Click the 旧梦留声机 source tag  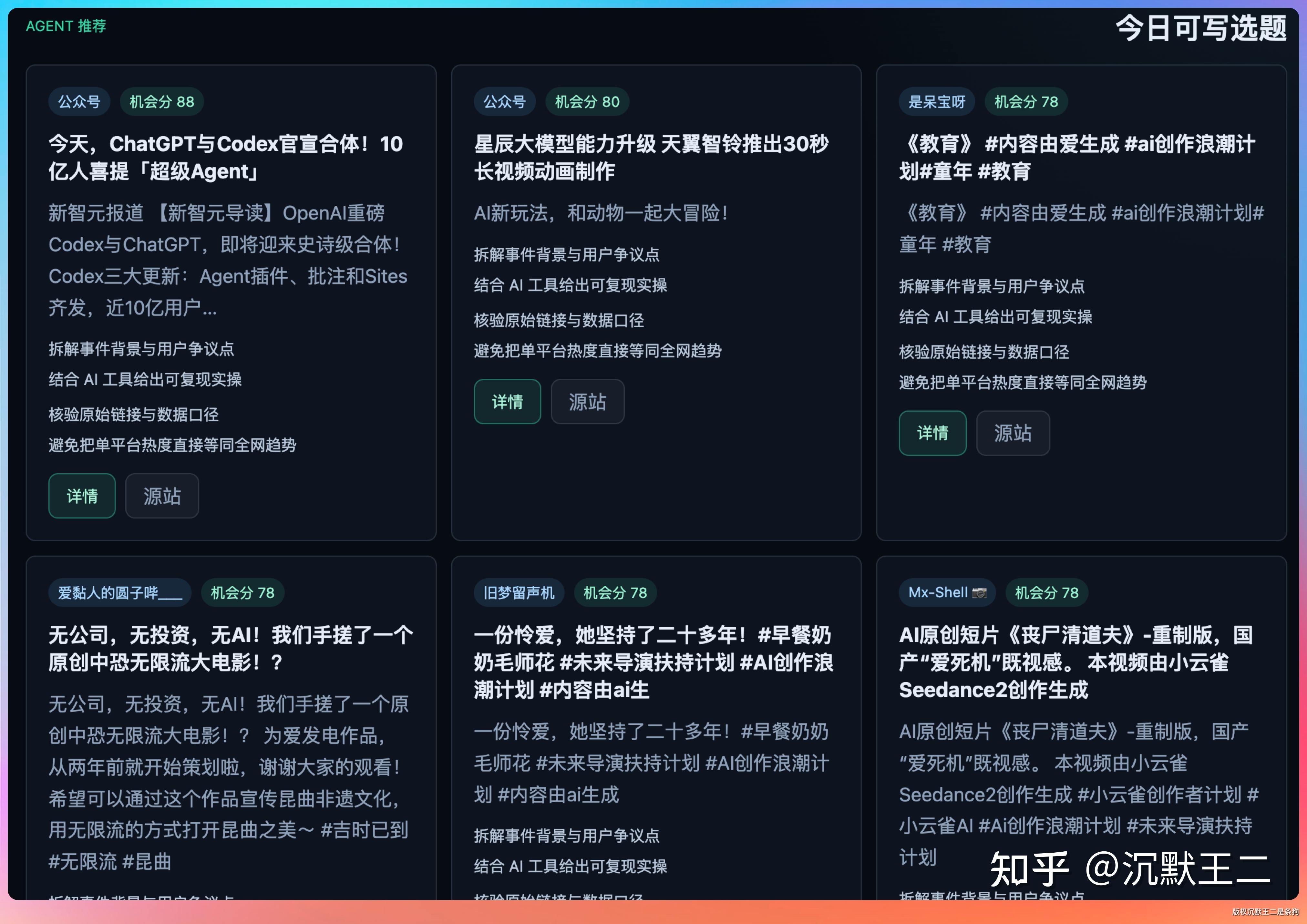click(519, 593)
